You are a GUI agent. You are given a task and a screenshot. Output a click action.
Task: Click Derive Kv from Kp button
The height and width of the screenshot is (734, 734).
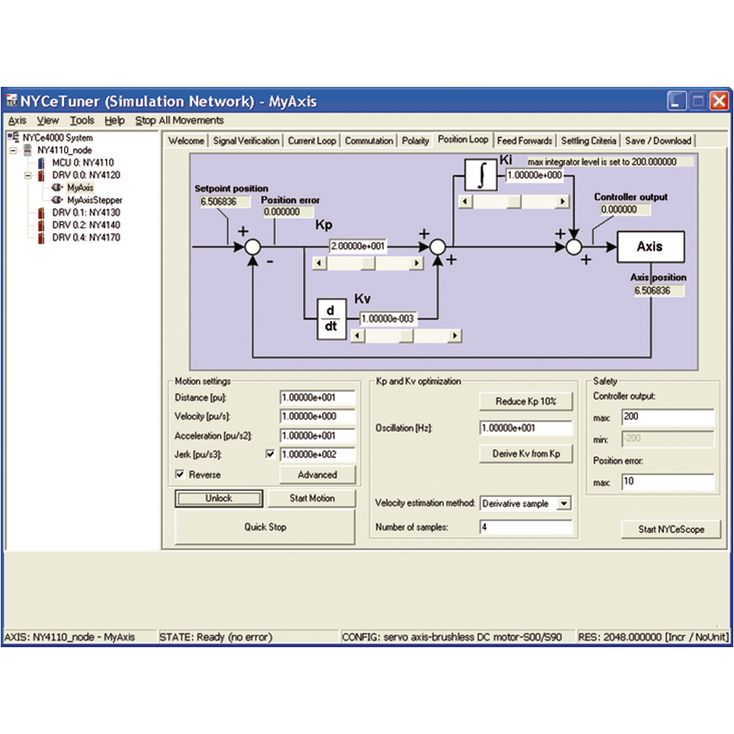pos(526,454)
